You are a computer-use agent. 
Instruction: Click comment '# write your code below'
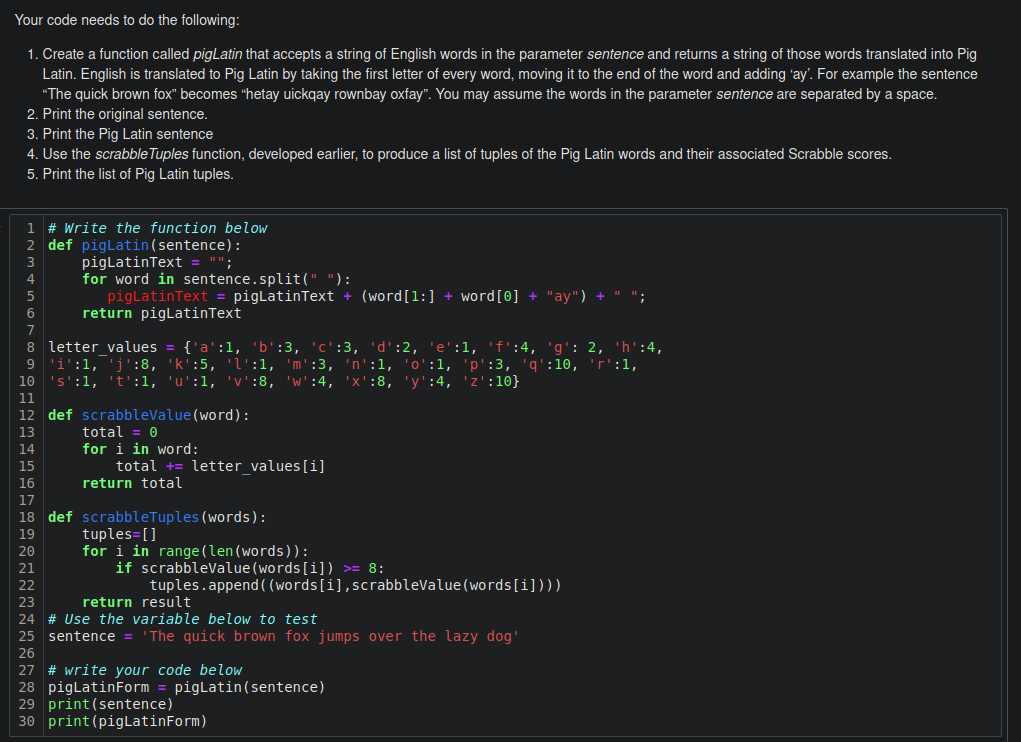point(145,670)
